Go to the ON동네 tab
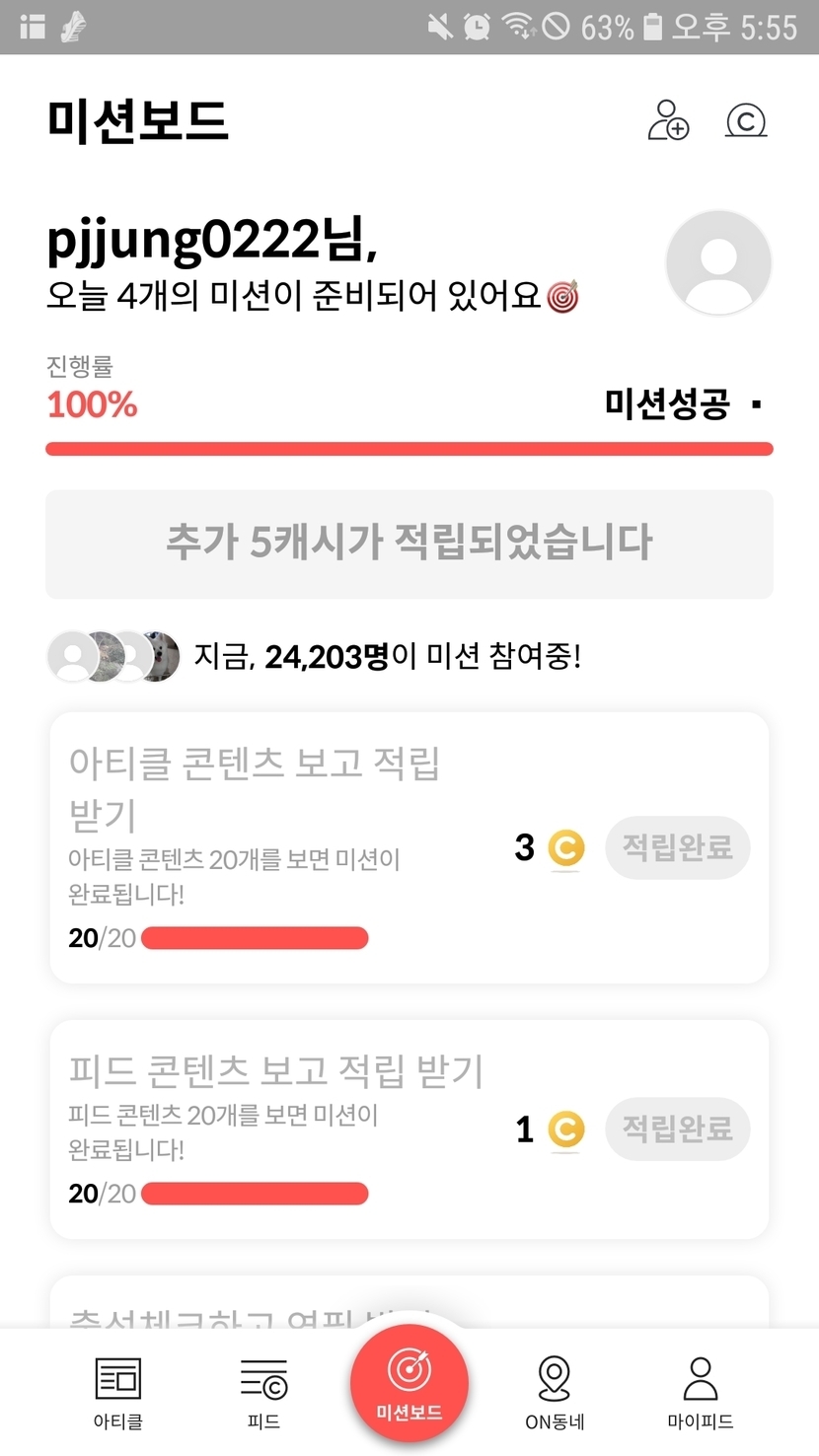The image size is (819, 1456). [x=555, y=1392]
